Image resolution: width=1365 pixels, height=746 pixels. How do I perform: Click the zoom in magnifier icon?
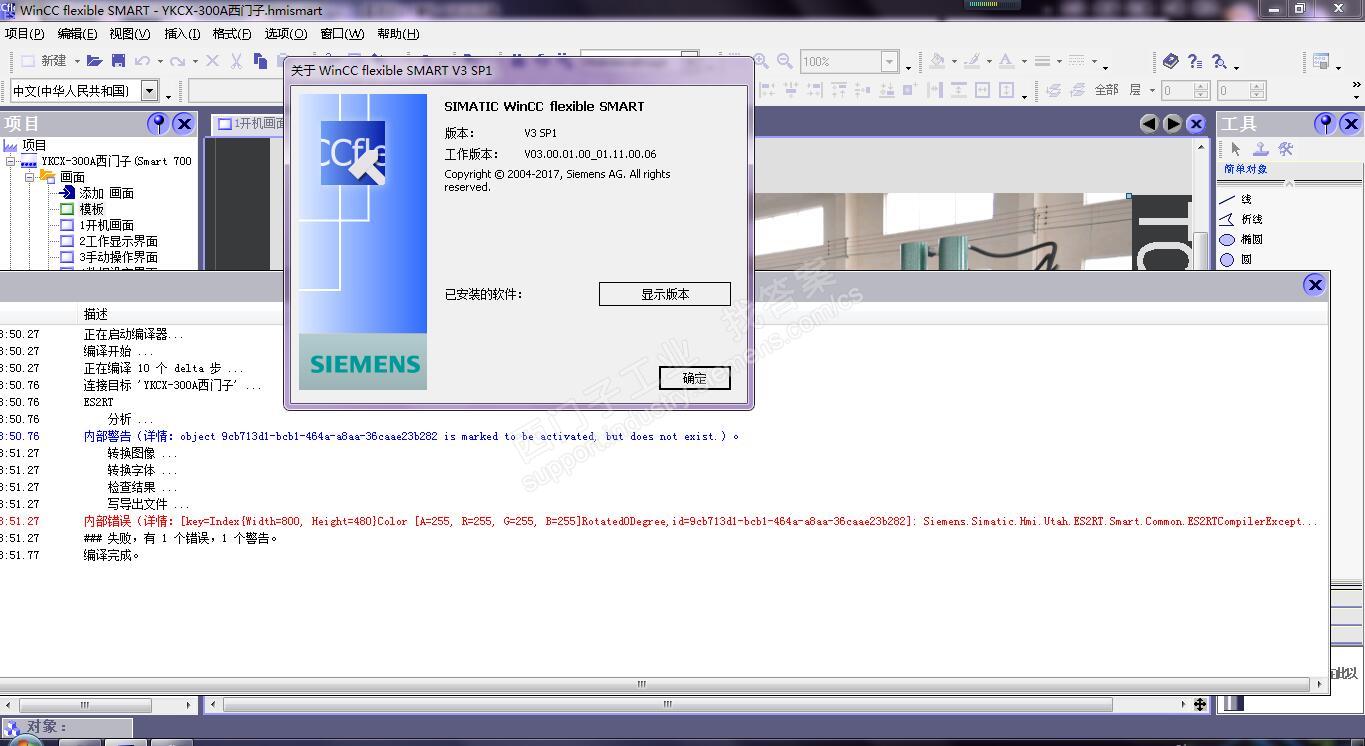(761, 61)
